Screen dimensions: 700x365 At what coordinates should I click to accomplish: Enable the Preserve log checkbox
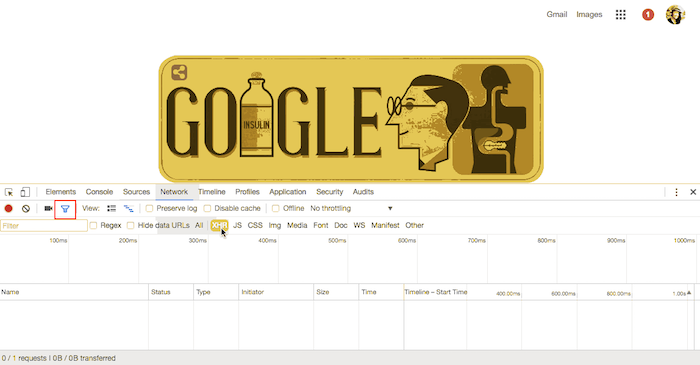tap(150, 208)
